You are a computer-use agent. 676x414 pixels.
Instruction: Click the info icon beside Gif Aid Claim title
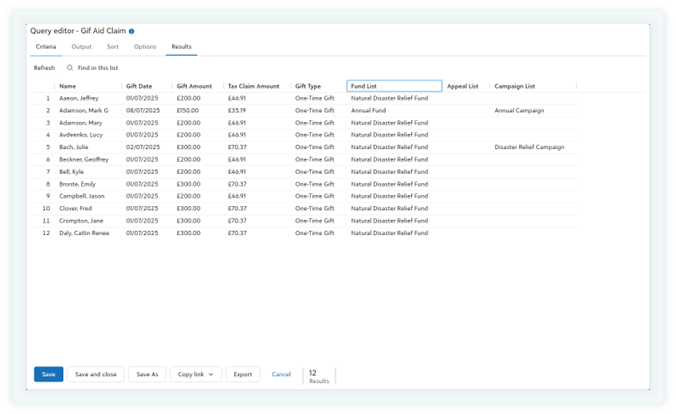pyautogui.click(x=131, y=31)
